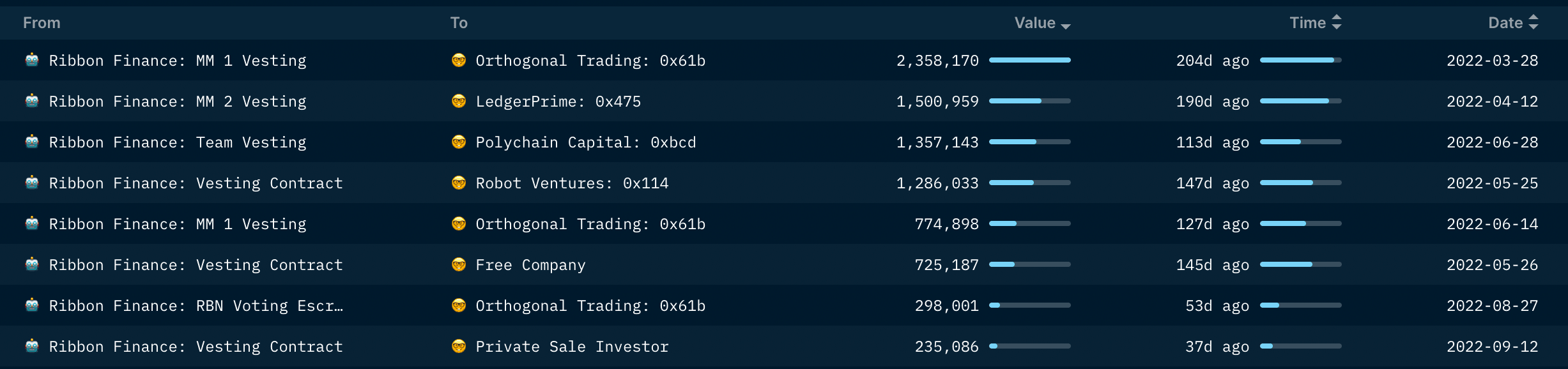Click time bar next to 113d ago
This screenshot has height=369, width=1568.
coord(1301,142)
